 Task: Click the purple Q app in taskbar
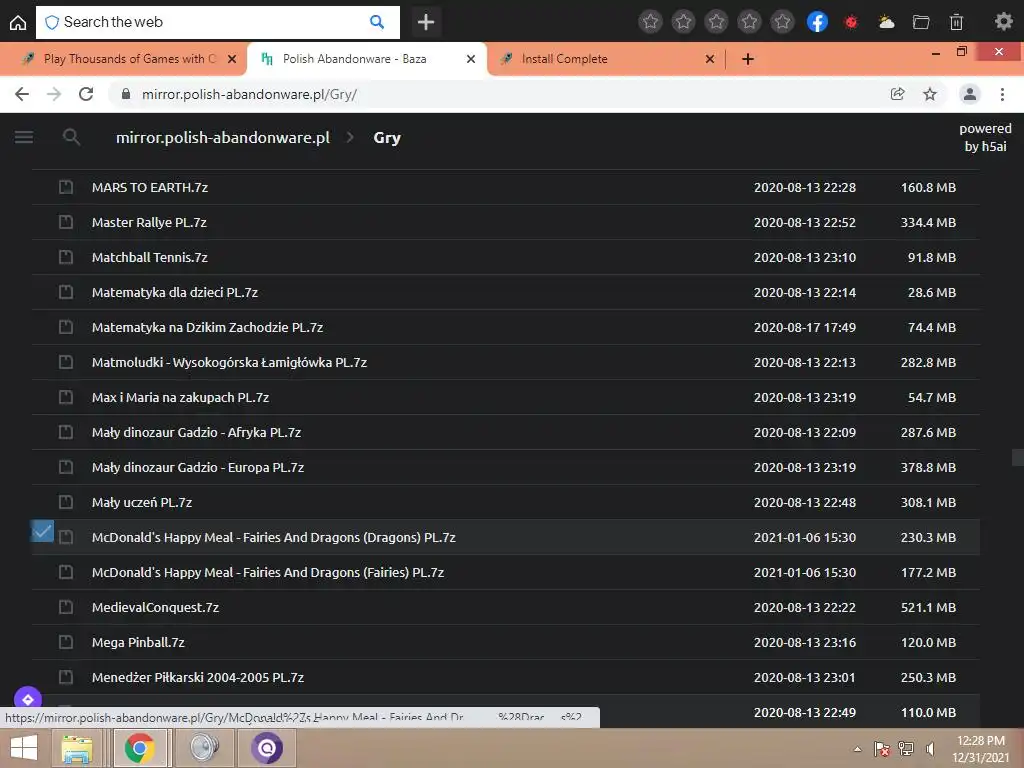click(x=266, y=748)
